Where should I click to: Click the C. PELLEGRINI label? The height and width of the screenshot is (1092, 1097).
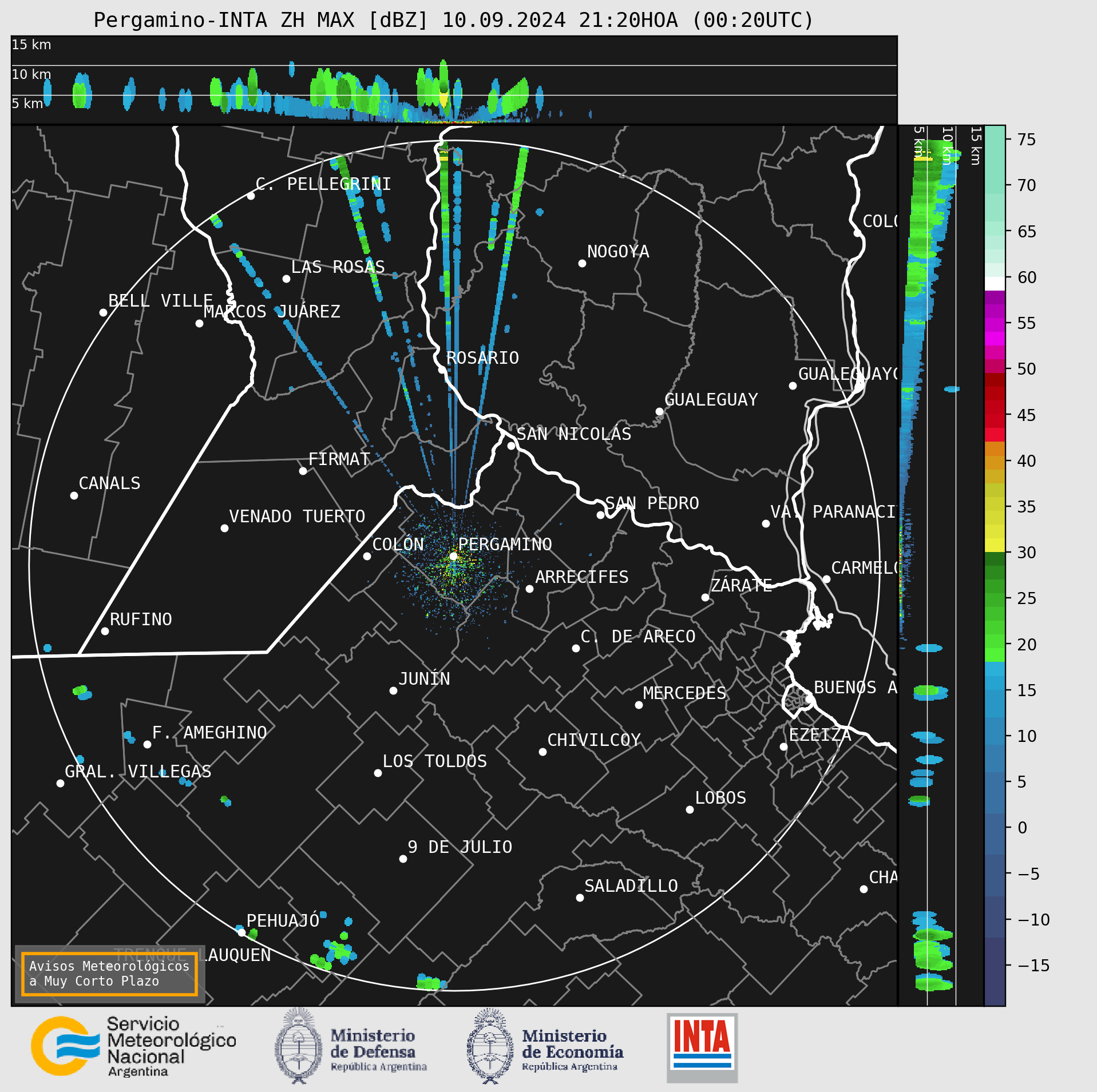(323, 184)
